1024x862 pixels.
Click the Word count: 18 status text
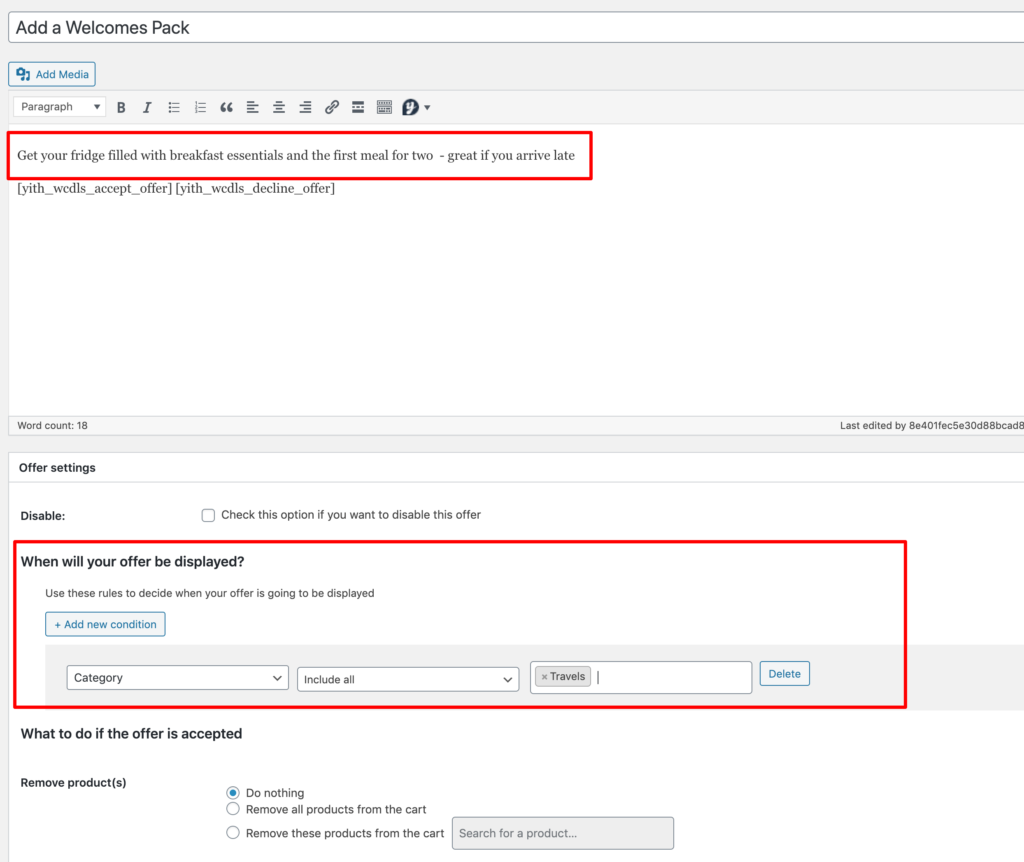tap(52, 426)
